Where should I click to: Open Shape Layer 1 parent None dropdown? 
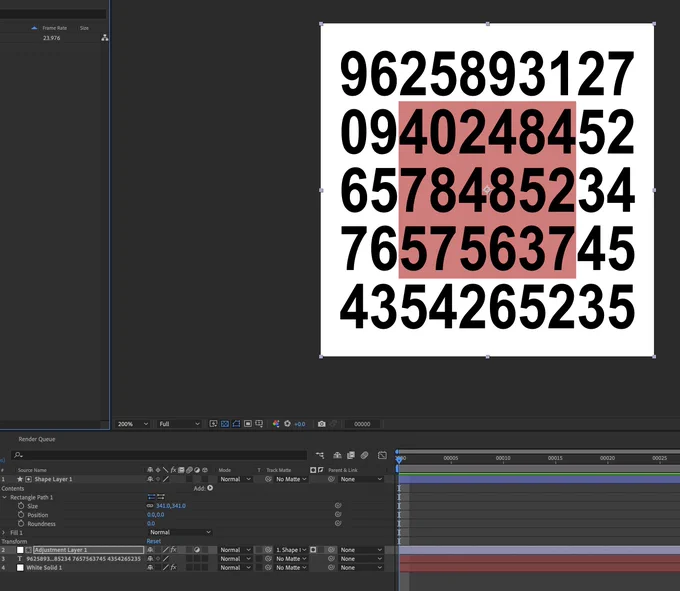pyautogui.click(x=361, y=479)
